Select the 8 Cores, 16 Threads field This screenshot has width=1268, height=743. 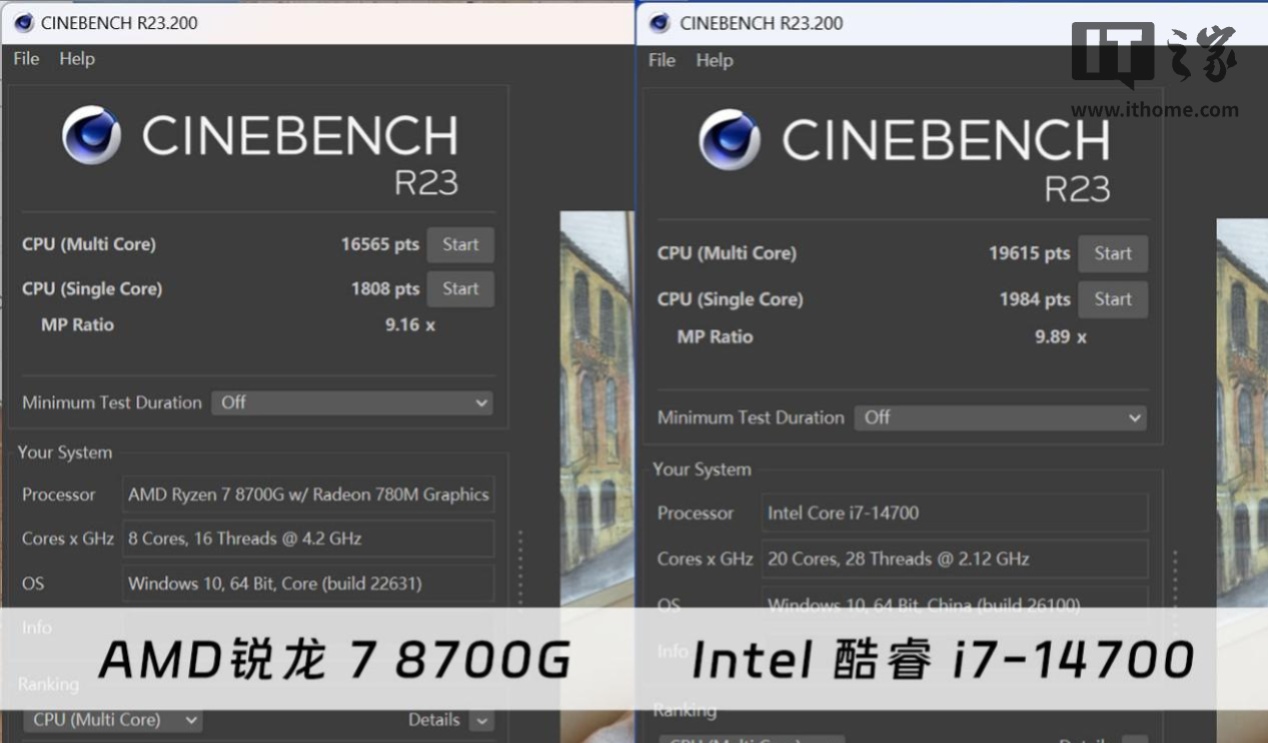coord(308,539)
